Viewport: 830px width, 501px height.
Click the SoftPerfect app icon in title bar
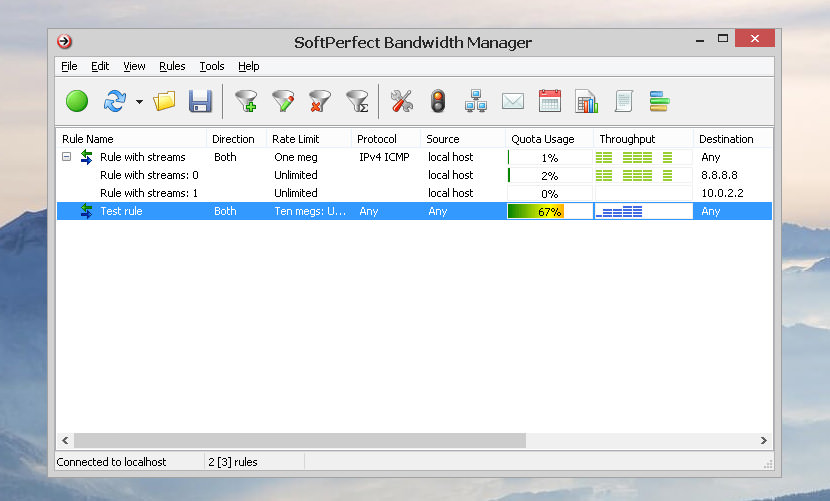tap(65, 41)
